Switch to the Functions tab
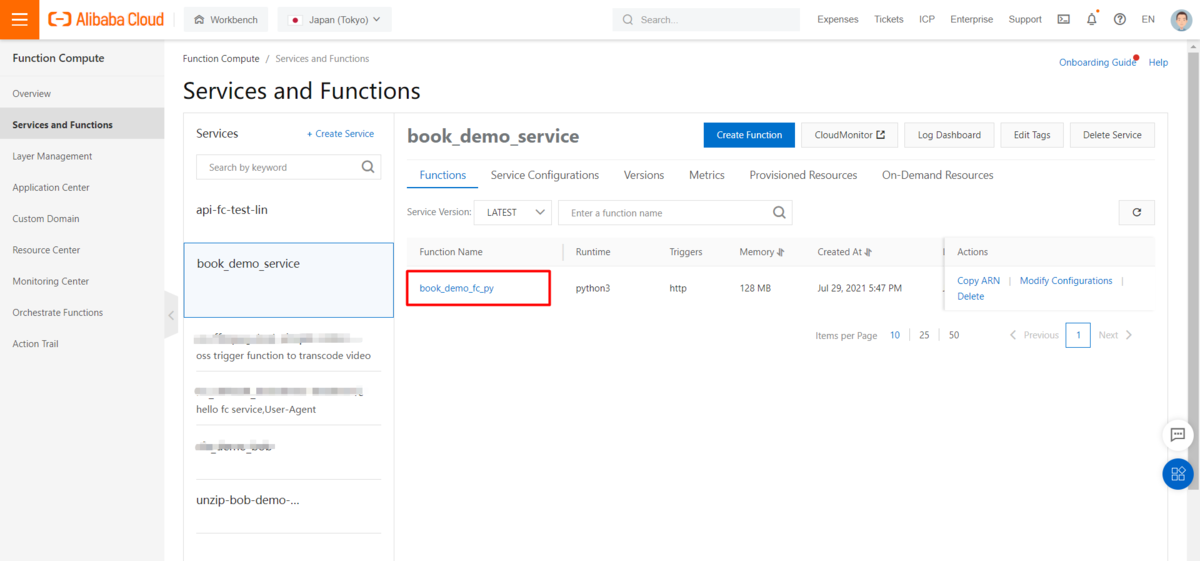 pyautogui.click(x=443, y=175)
